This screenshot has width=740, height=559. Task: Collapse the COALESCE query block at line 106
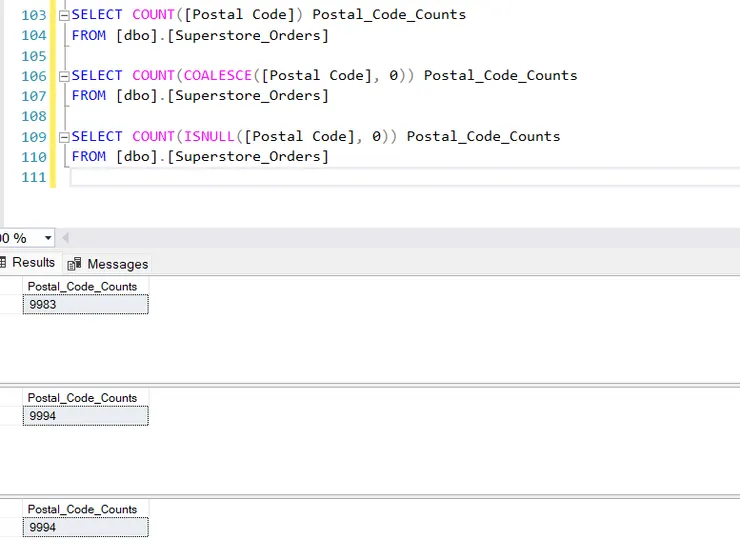tap(64, 76)
